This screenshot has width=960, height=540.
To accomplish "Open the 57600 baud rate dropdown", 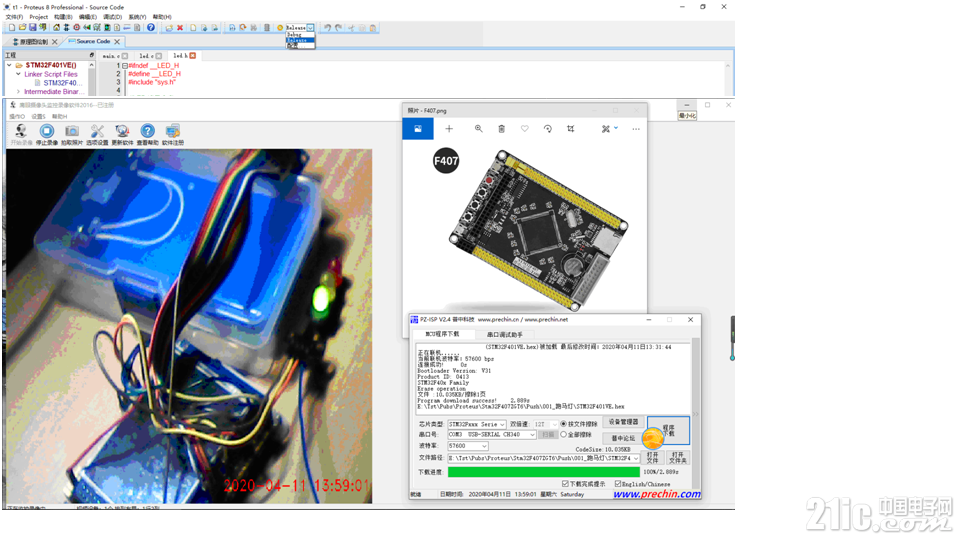I will 484,446.
